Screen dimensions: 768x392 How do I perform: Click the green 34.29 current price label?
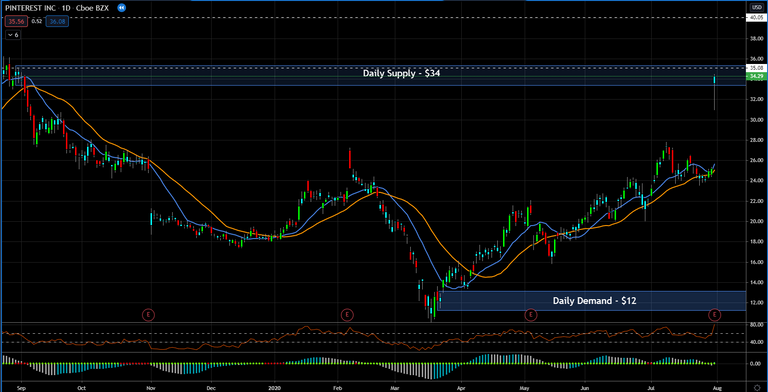click(756, 76)
